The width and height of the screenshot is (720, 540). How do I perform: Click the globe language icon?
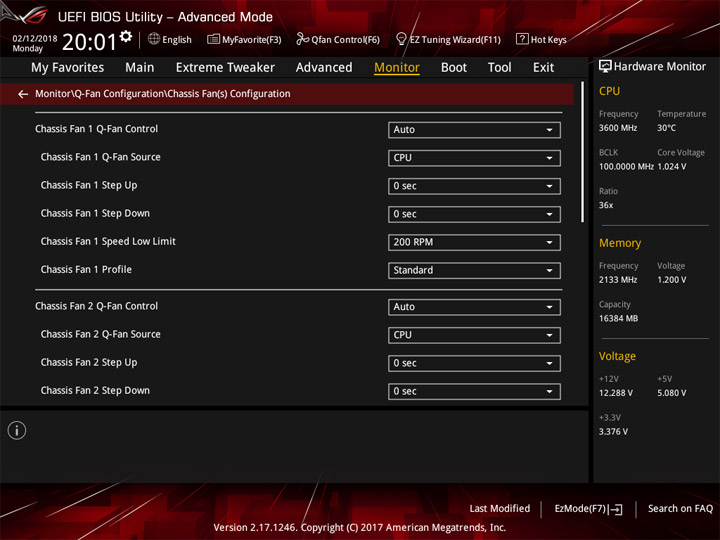[x=154, y=39]
